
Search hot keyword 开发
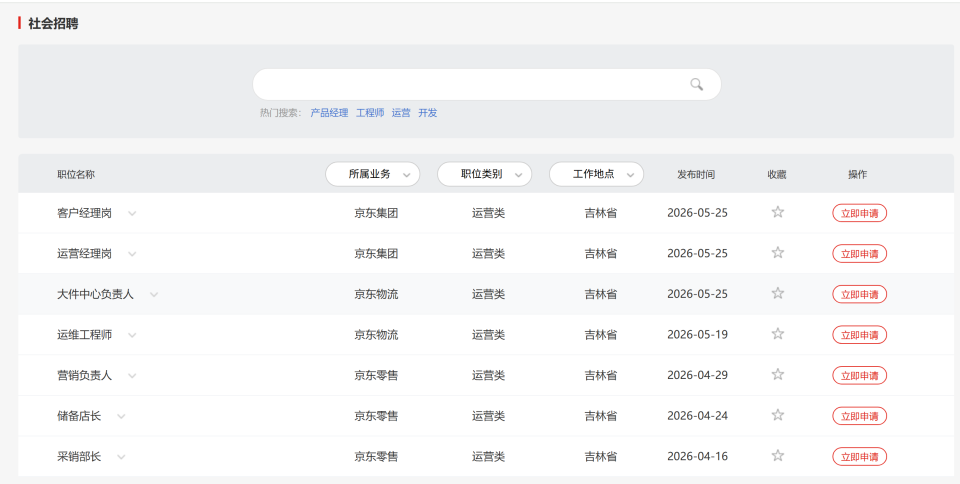427,113
